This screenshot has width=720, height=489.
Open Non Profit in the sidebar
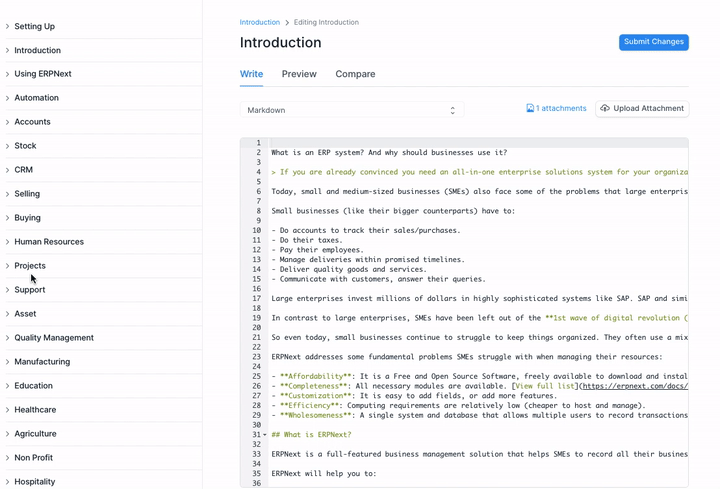click(34, 458)
